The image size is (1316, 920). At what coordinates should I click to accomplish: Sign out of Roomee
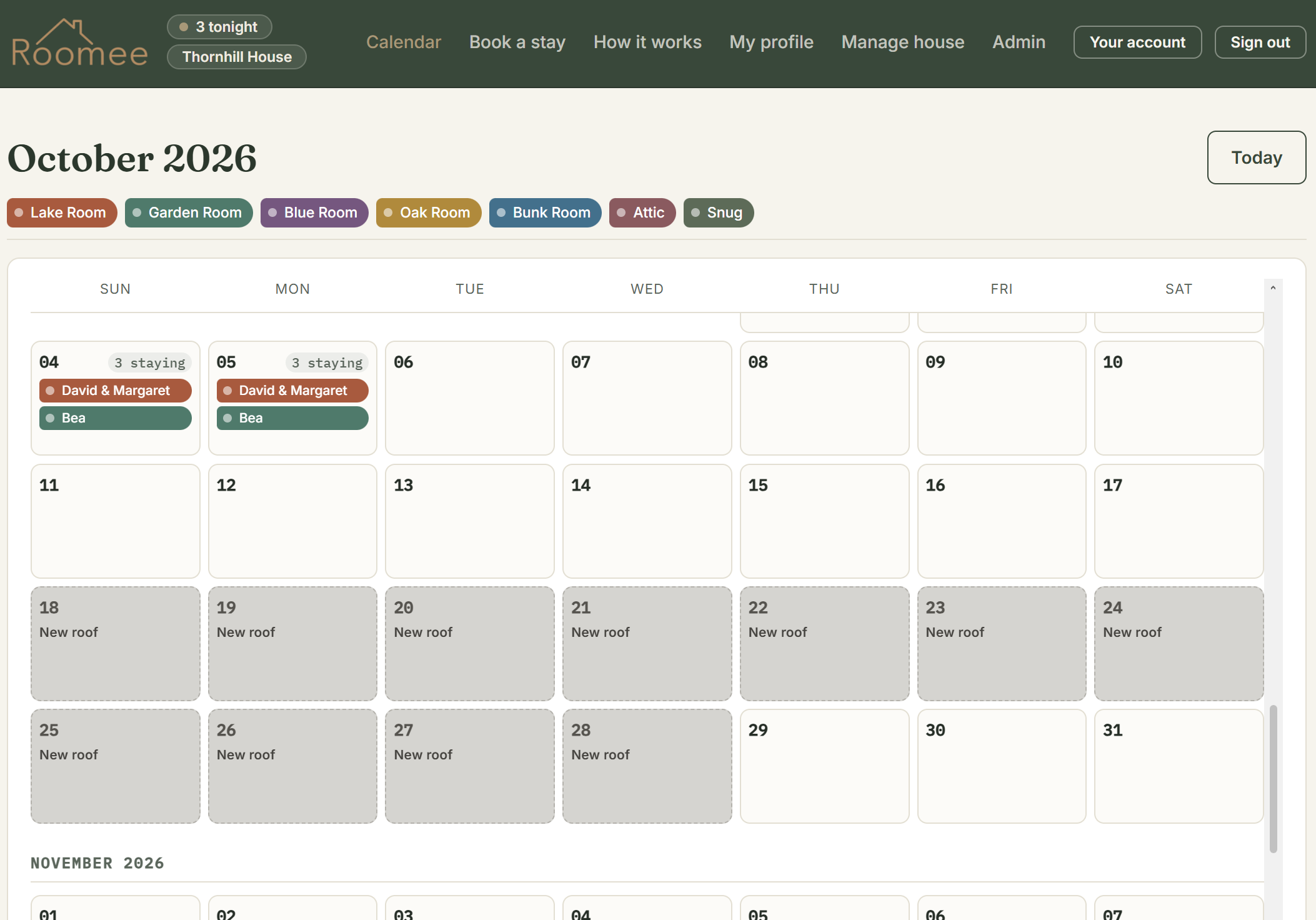[x=1260, y=42]
